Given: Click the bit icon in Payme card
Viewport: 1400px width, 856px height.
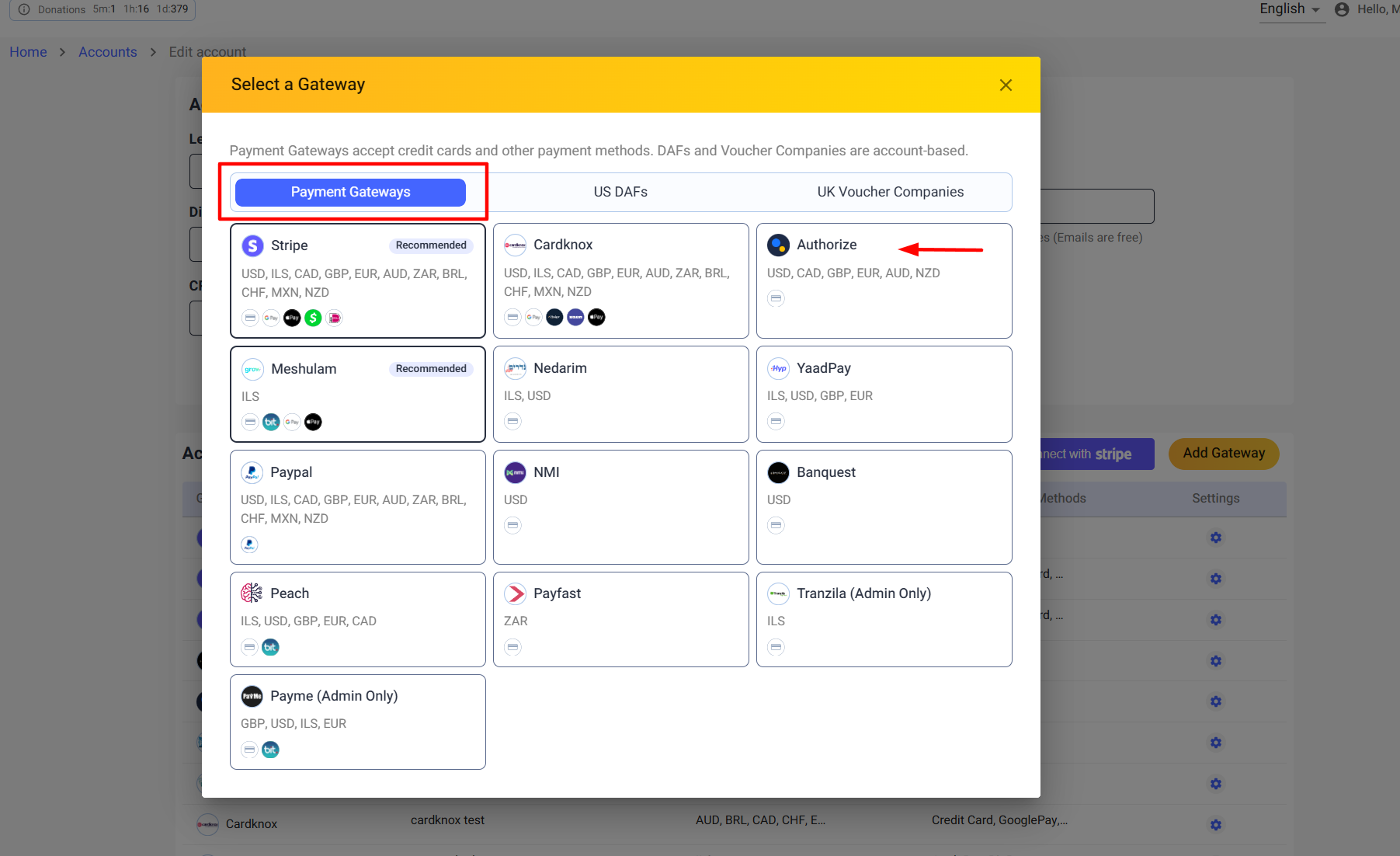Looking at the screenshot, I should (270, 750).
